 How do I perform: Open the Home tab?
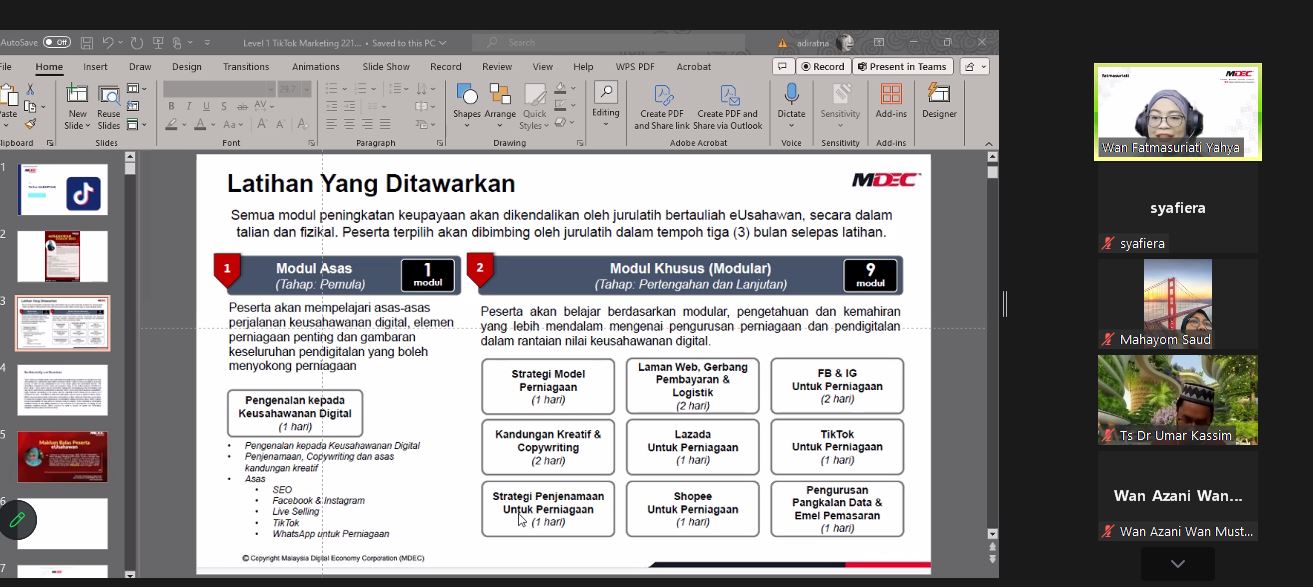click(49, 67)
